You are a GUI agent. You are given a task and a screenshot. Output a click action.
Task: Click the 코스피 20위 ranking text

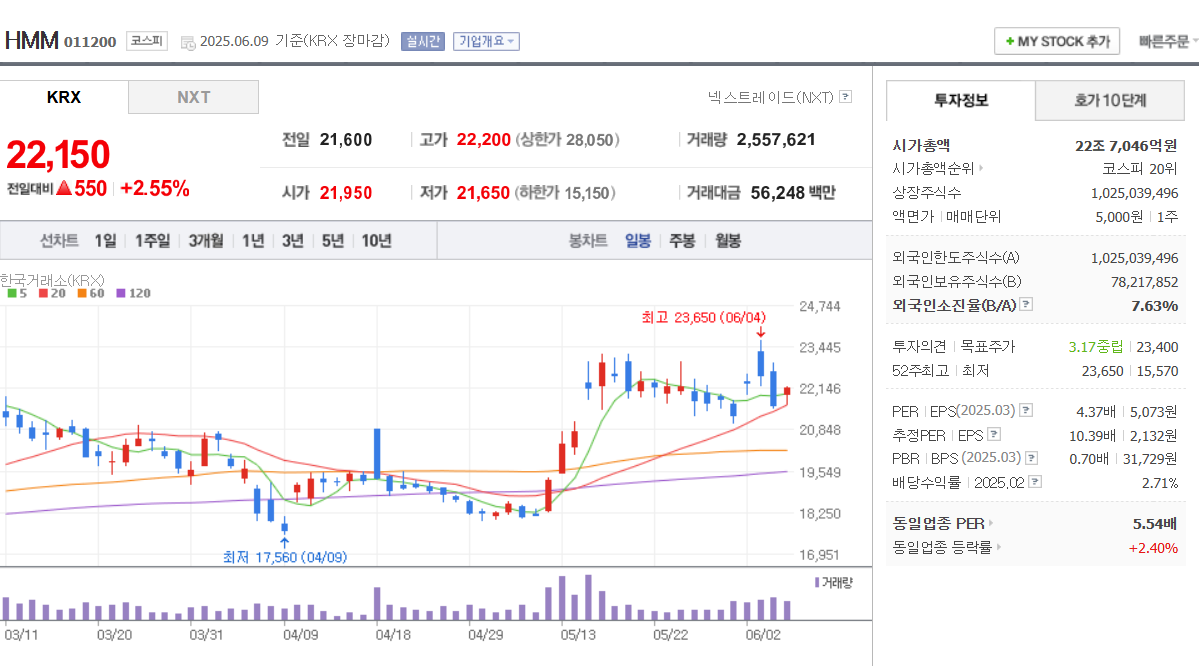(1139, 169)
